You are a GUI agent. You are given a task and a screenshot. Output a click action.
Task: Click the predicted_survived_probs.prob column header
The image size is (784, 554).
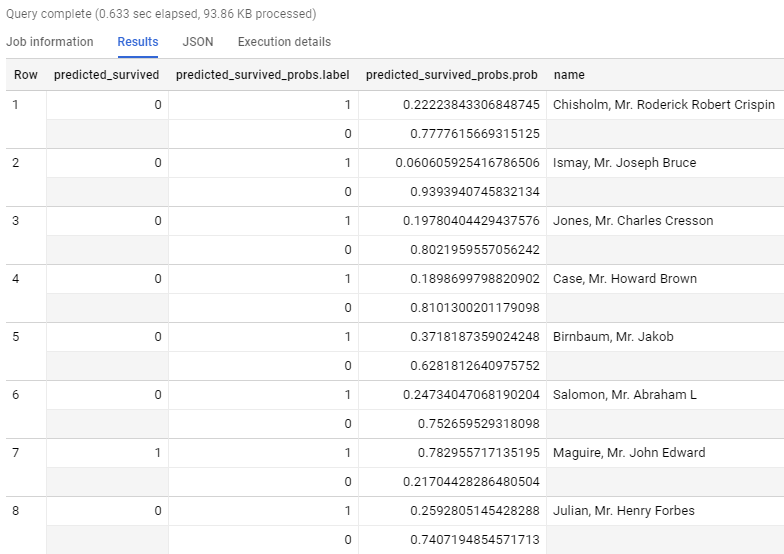pyautogui.click(x=452, y=74)
